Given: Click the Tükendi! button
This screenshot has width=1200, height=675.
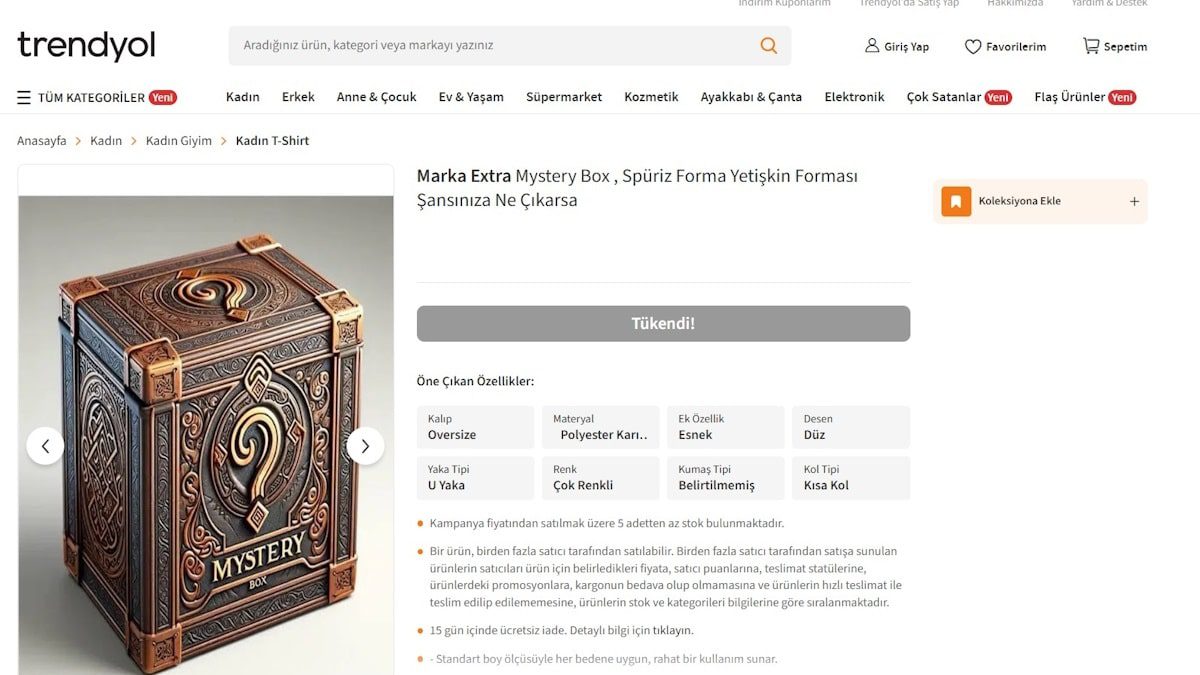Looking at the screenshot, I should [663, 323].
